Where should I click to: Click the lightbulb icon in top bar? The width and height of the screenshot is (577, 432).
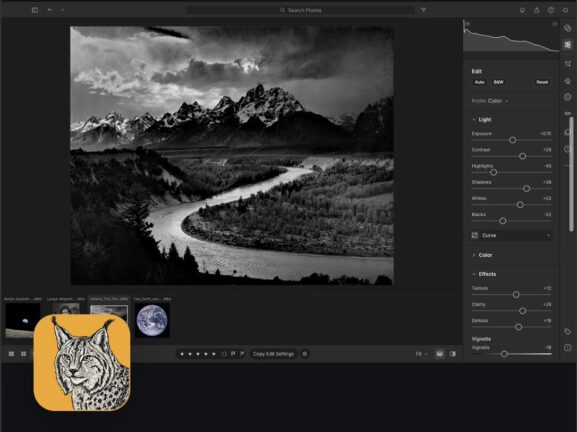tap(522, 10)
